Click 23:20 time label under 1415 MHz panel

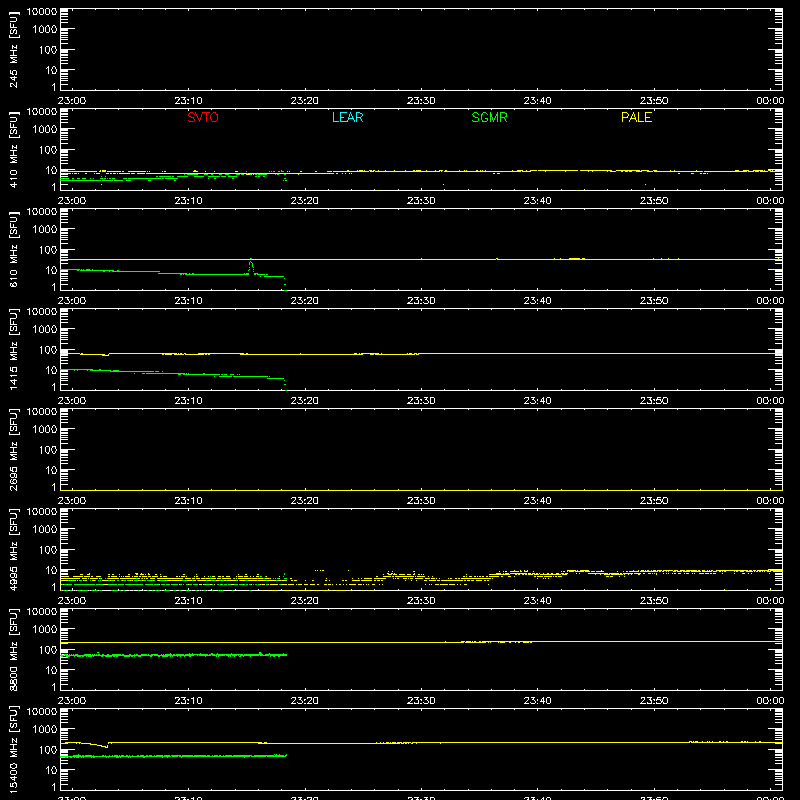tap(305, 401)
